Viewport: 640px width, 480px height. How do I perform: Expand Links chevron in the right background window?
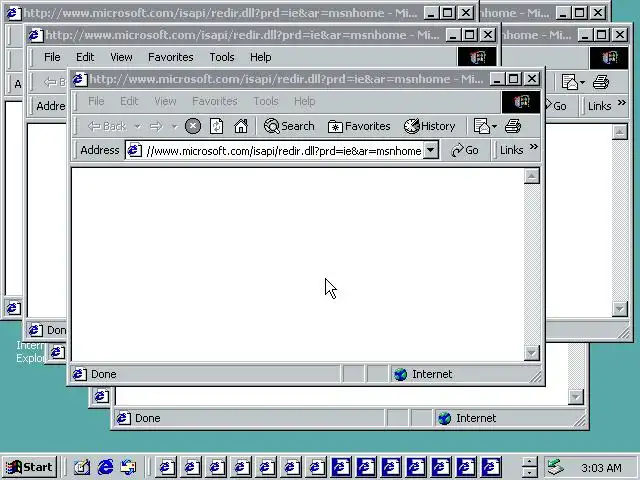click(622, 103)
